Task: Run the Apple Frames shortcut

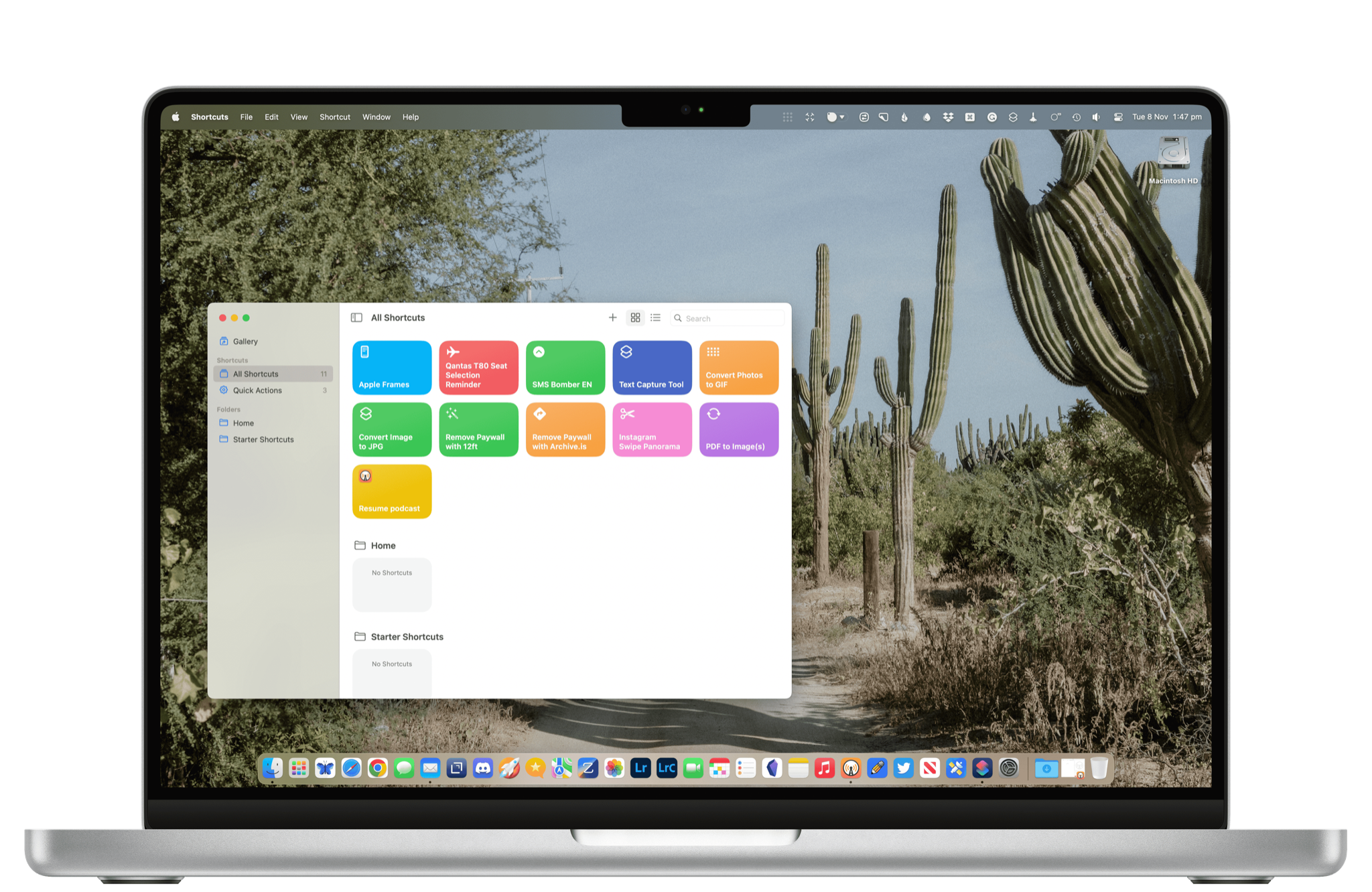Action: (x=392, y=368)
